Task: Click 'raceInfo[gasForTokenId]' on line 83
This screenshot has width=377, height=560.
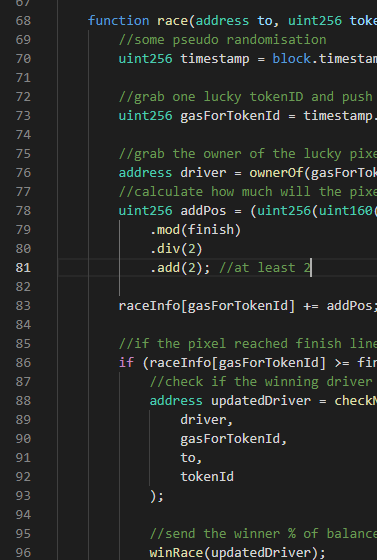Action: (207, 306)
